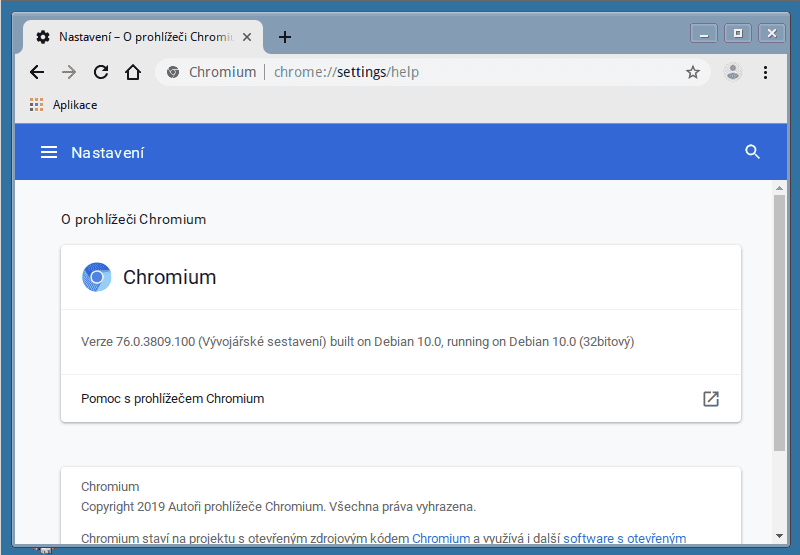The image size is (800, 555).
Task: Open the software s otevřeným link
Action: point(624,538)
